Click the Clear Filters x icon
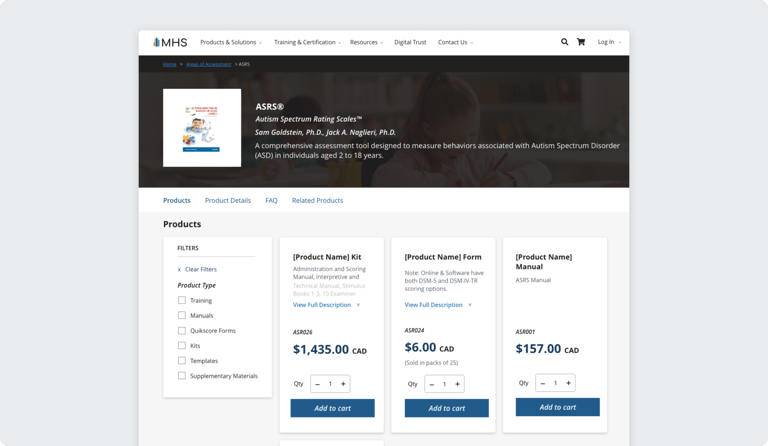Viewport: 768px width, 446px height. 179,270
